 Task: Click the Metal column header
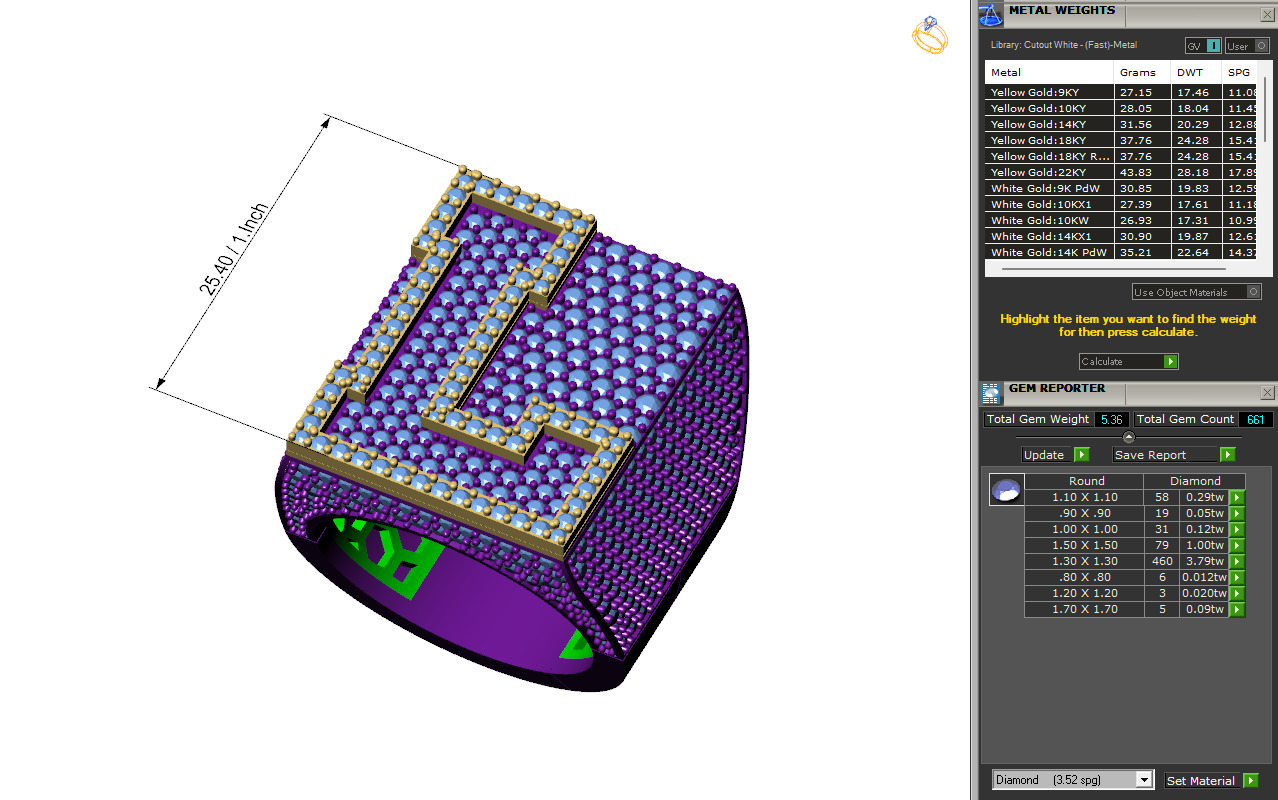[1049, 72]
